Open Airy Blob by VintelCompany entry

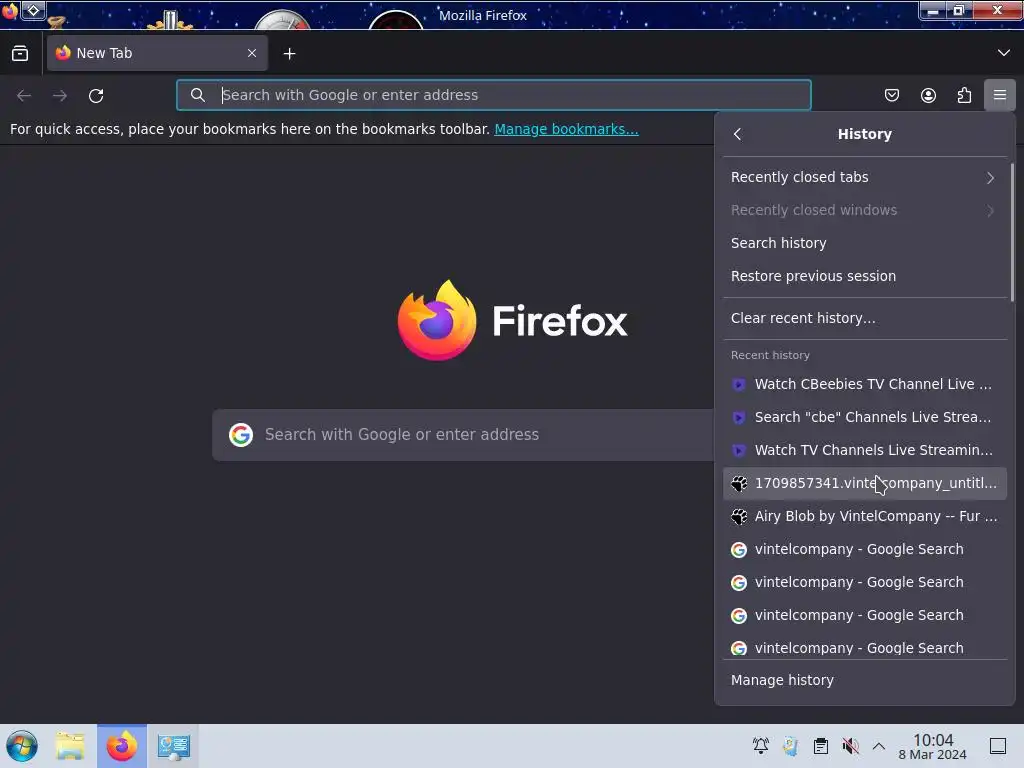[865, 516]
